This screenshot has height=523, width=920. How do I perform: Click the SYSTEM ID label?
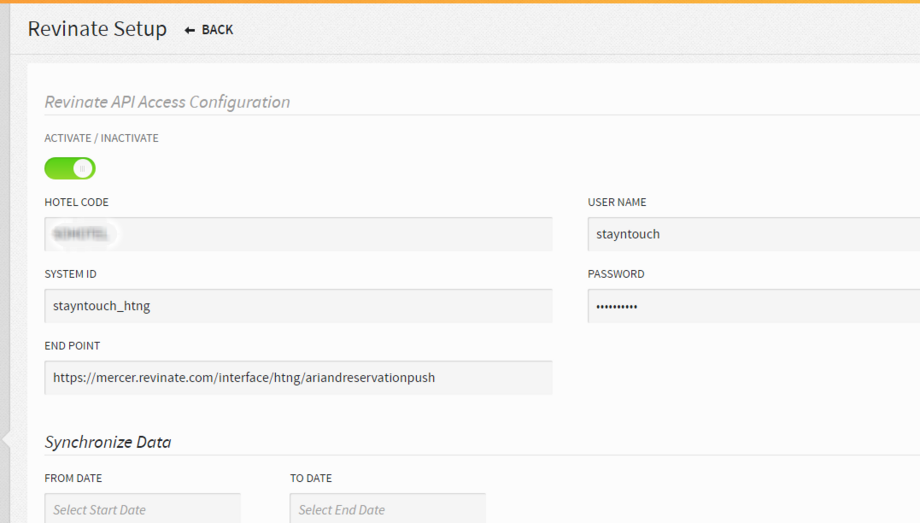(70, 274)
